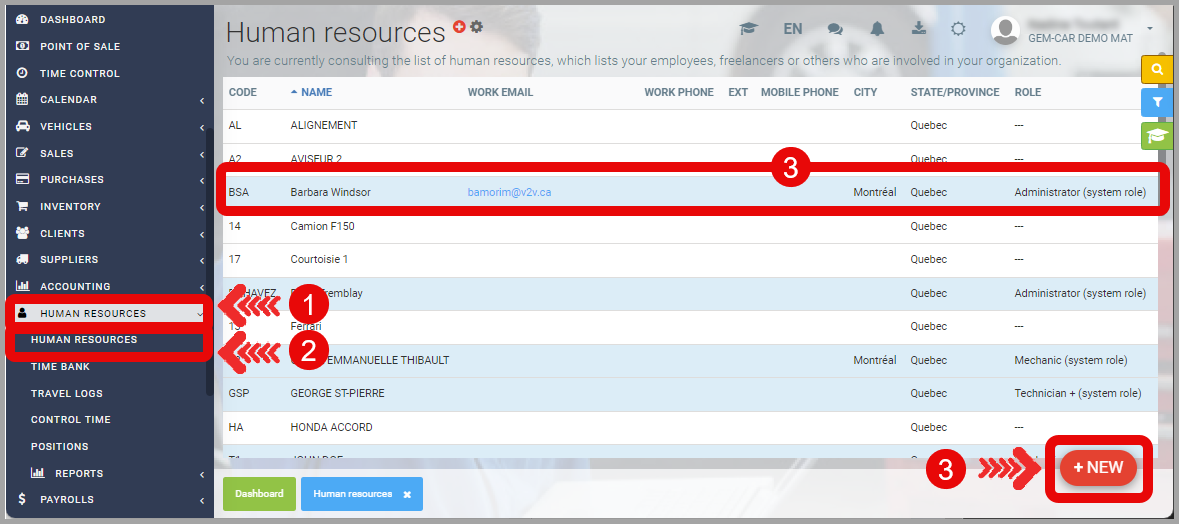Click the yellow search side button
This screenshot has height=524, width=1179.
[1157, 69]
